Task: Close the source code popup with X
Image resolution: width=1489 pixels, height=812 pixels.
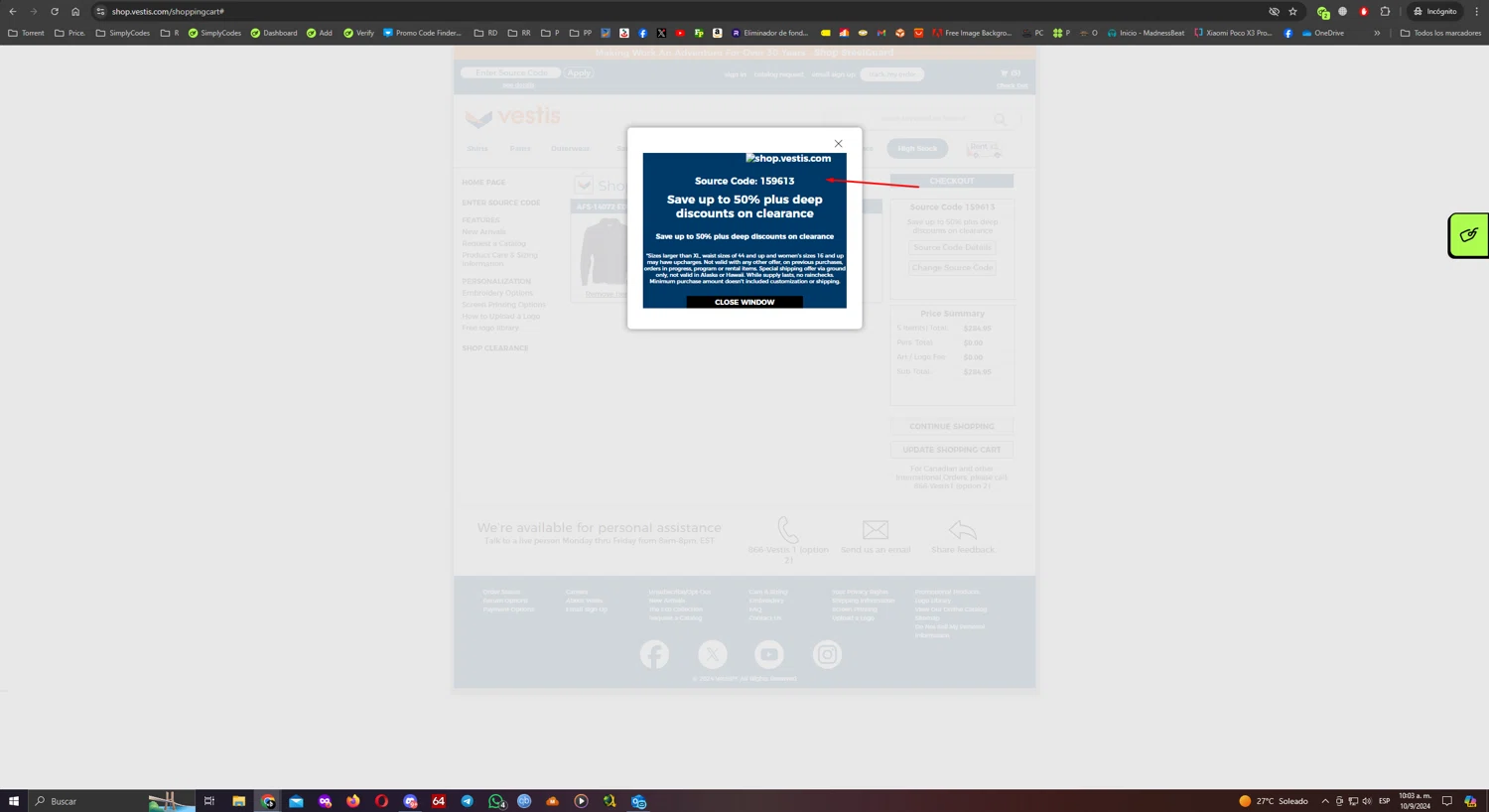Action: coord(838,144)
